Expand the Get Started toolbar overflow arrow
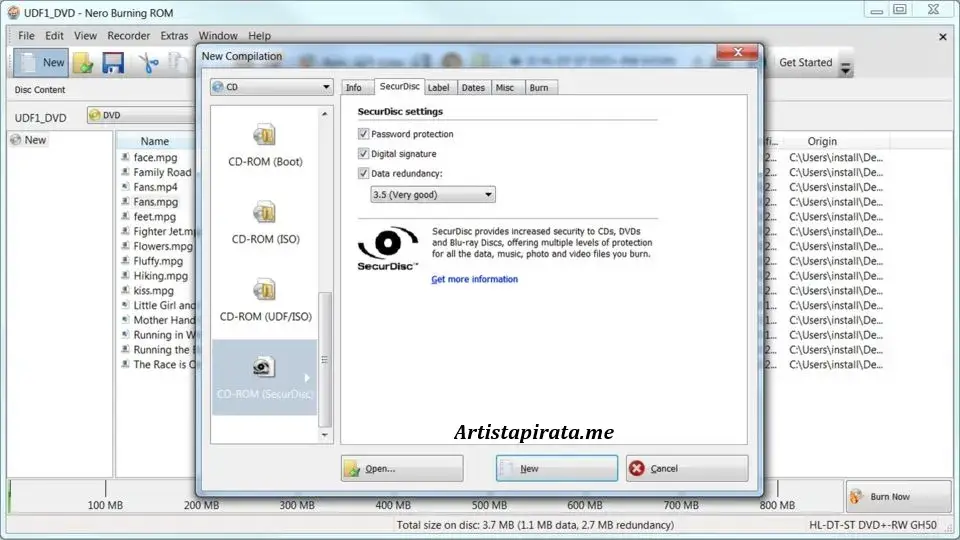 pyautogui.click(x=846, y=68)
